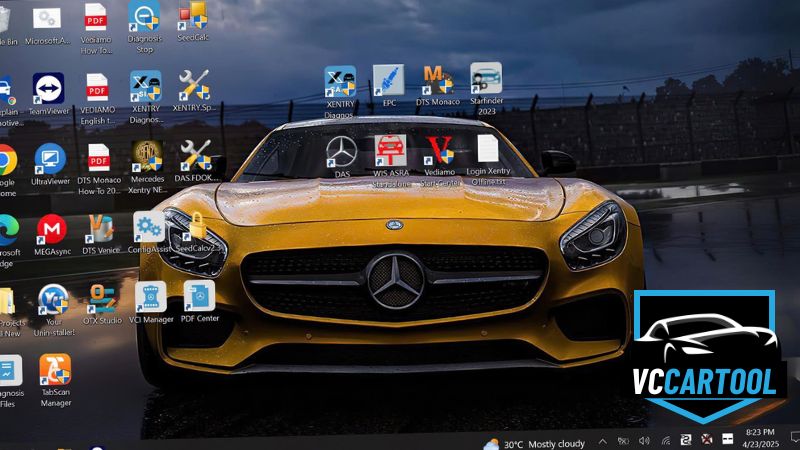Open SeedCalcv2 with the padlock icon

pyautogui.click(x=196, y=232)
